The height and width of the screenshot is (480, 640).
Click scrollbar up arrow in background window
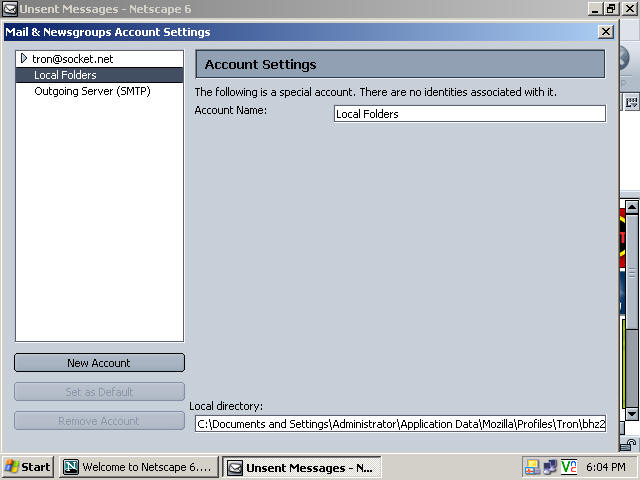click(632, 207)
